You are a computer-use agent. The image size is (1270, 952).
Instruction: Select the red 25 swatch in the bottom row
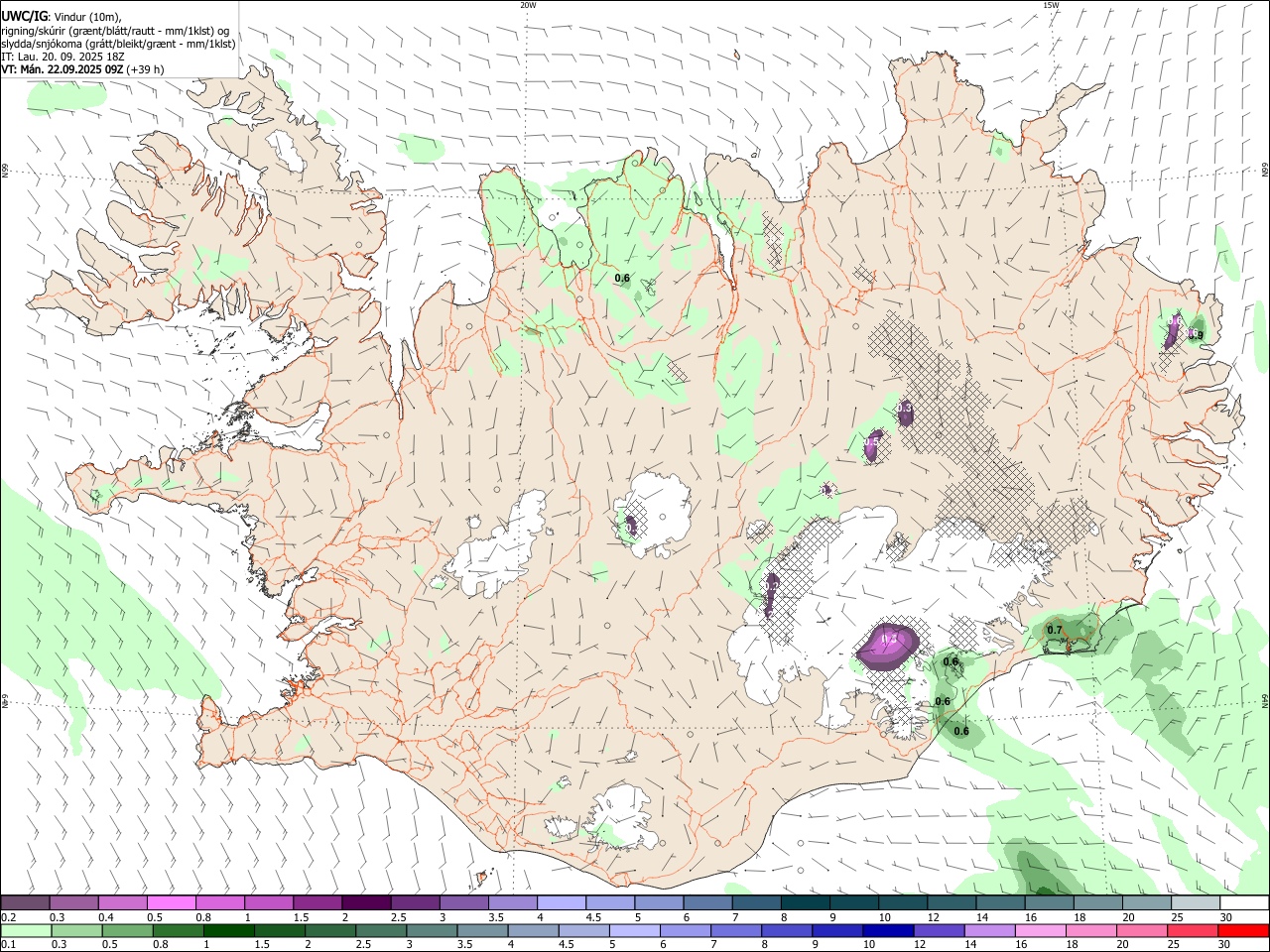pos(1195,930)
